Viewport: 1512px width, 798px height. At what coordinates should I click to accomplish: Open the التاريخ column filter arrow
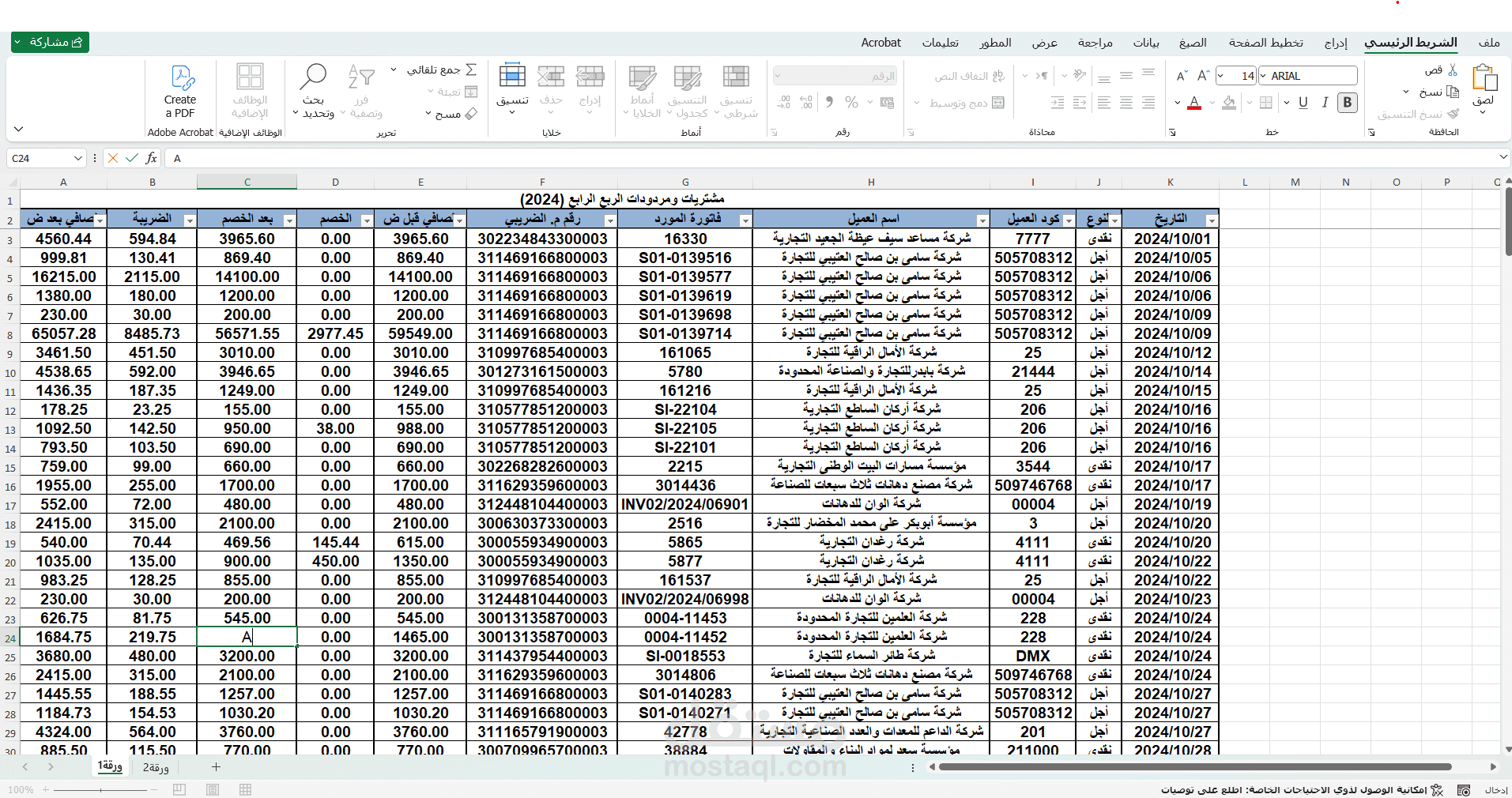pyautogui.click(x=1212, y=220)
